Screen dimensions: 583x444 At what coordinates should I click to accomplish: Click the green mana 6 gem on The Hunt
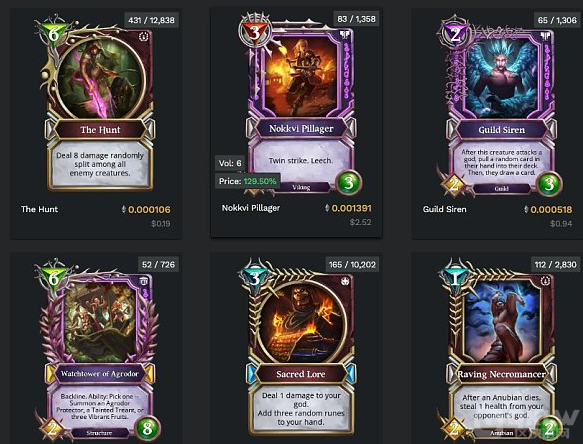(54, 34)
